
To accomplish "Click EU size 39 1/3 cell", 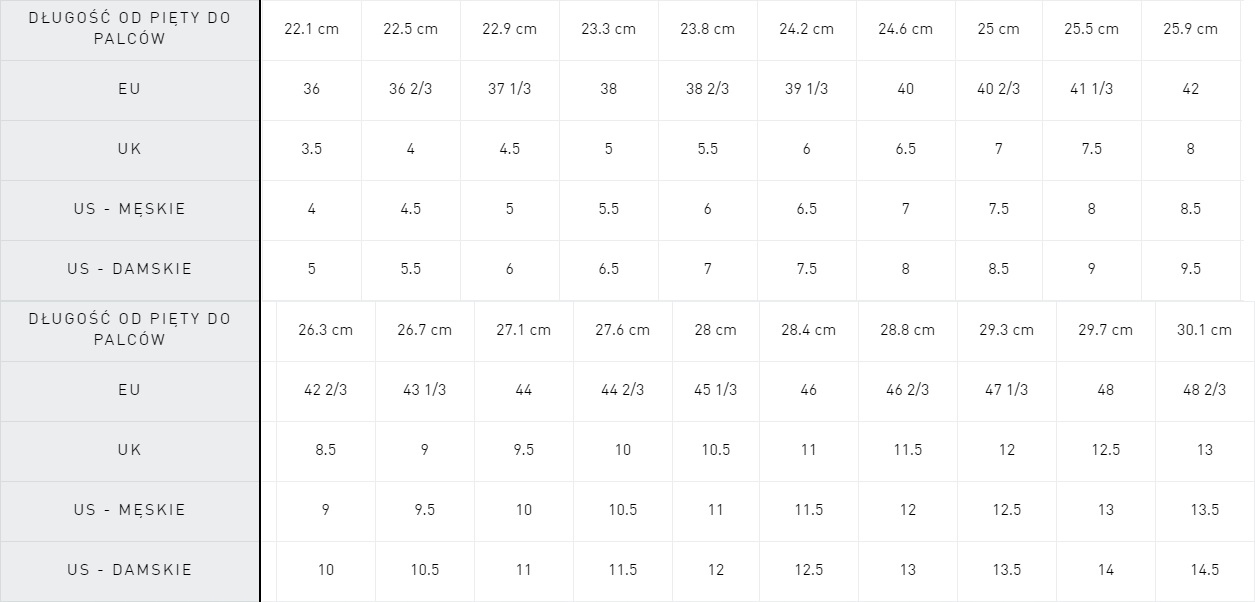I will click(806, 89).
